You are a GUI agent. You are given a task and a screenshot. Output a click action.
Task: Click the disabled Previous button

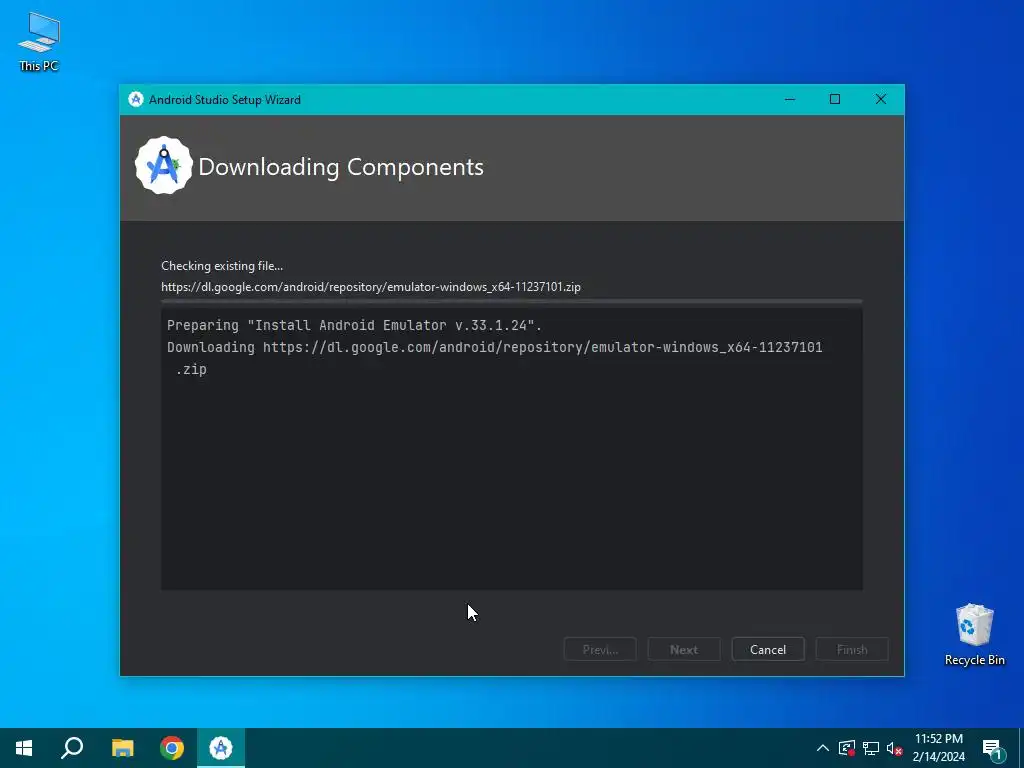click(600, 649)
